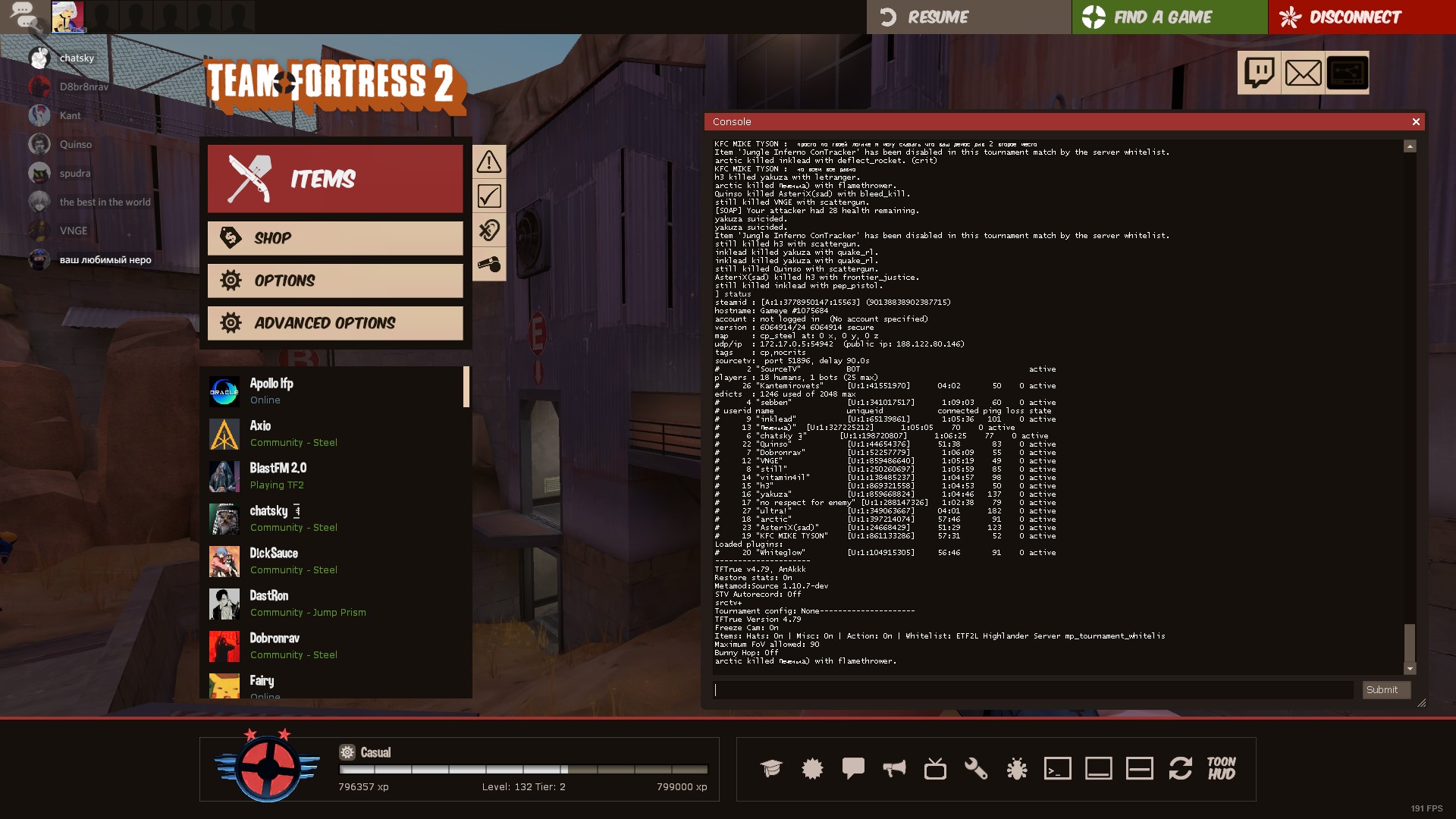
Task: Select friend DastRon
Action: pyautogui.click(x=334, y=604)
